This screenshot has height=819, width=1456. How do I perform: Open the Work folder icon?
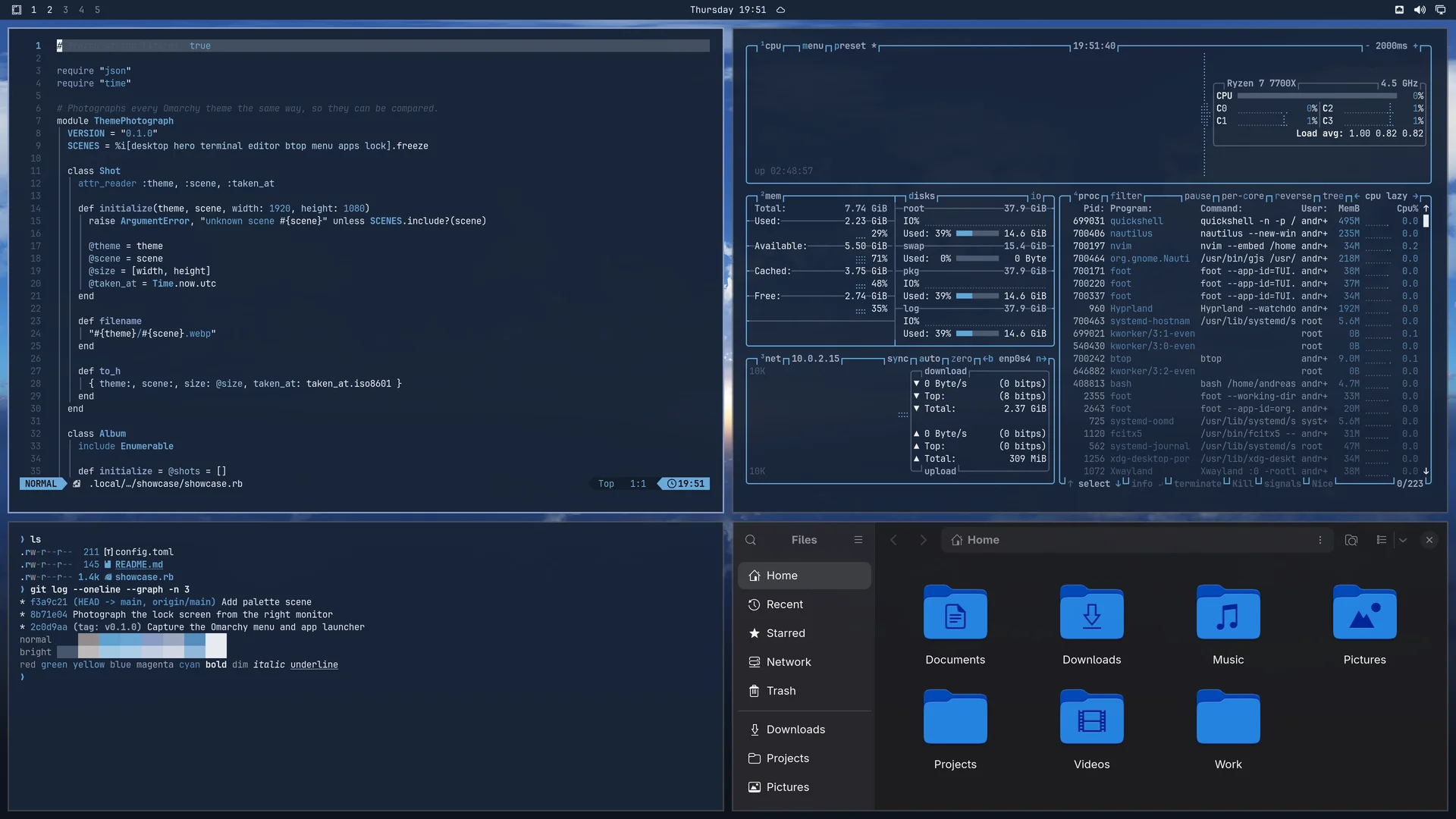[x=1228, y=717]
